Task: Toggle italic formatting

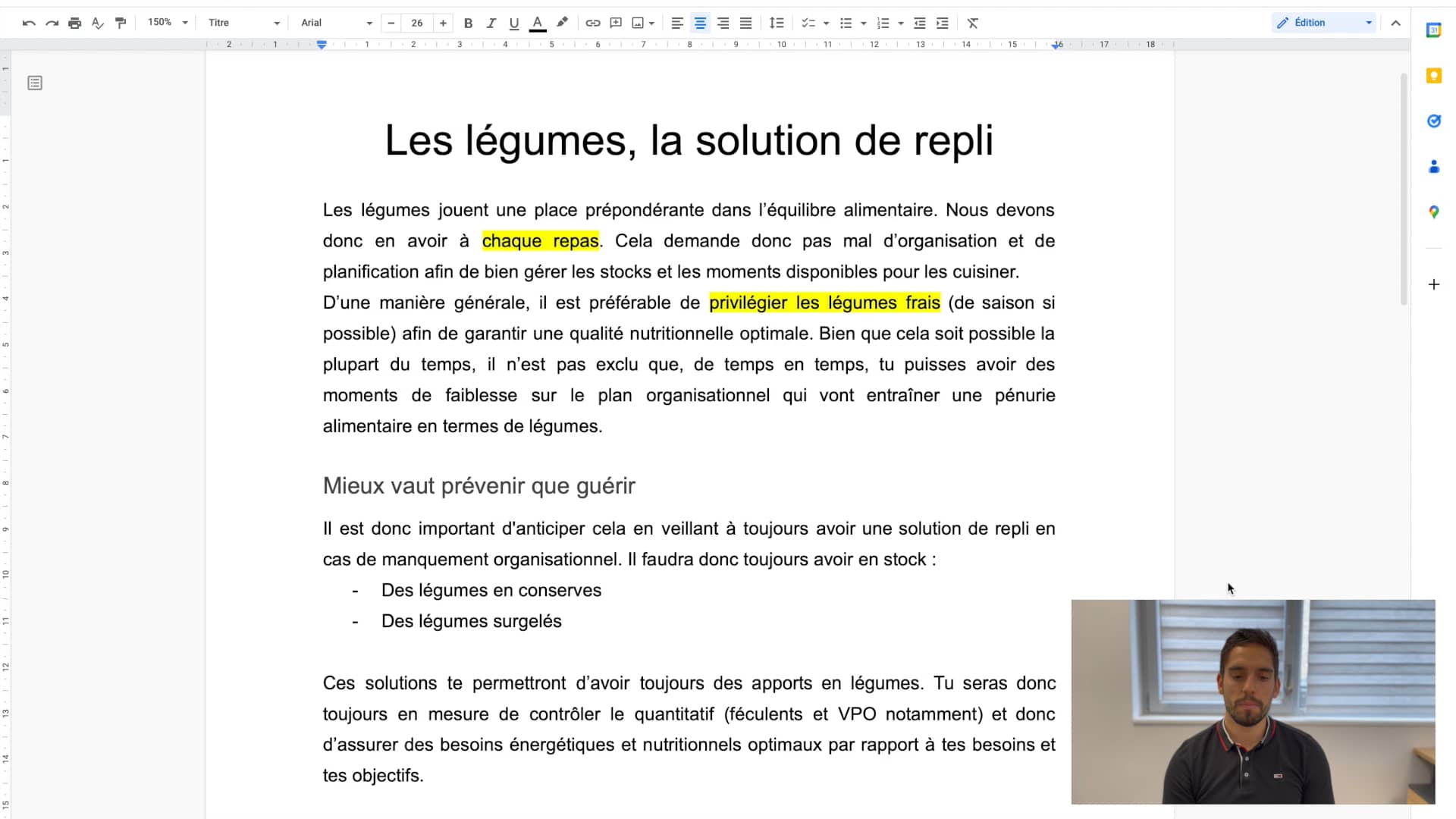Action: point(491,23)
